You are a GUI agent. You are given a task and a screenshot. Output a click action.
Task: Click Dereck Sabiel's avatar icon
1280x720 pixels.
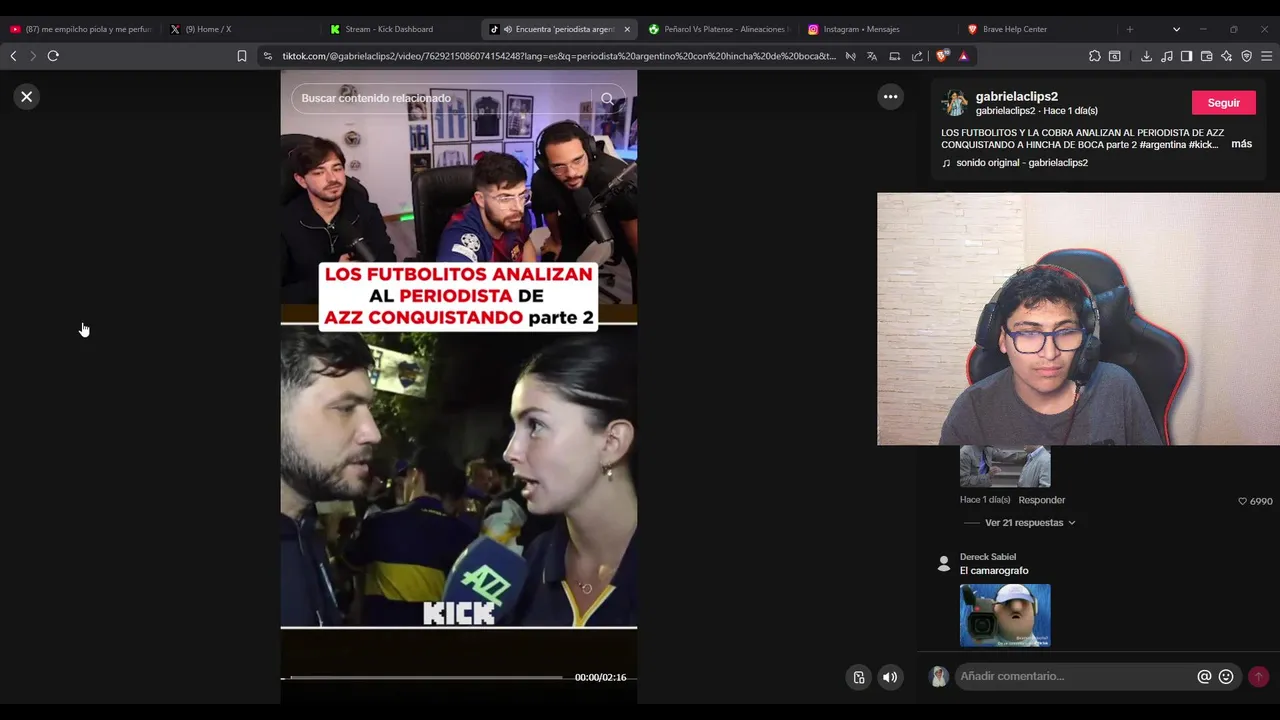pyautogui.click(x=942, y=564)
